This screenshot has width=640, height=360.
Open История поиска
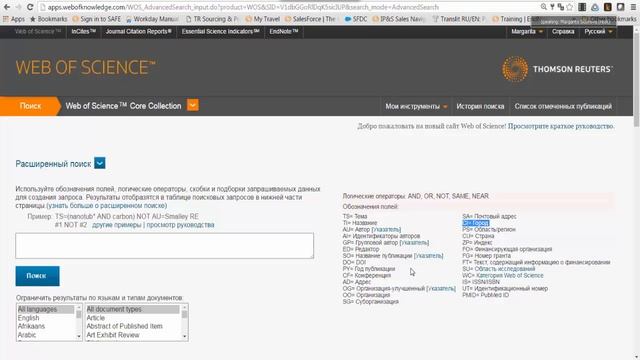[480, 107]
